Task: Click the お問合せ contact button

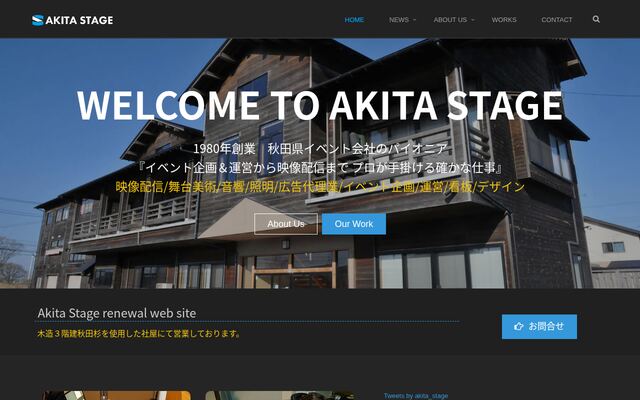Action: coord(539,327)
